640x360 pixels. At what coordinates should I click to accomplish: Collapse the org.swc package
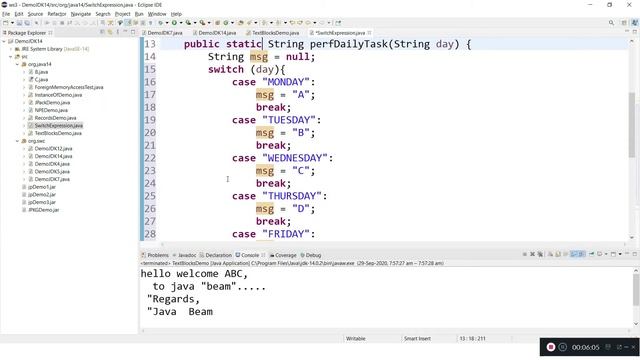click(x=18, y=141)
